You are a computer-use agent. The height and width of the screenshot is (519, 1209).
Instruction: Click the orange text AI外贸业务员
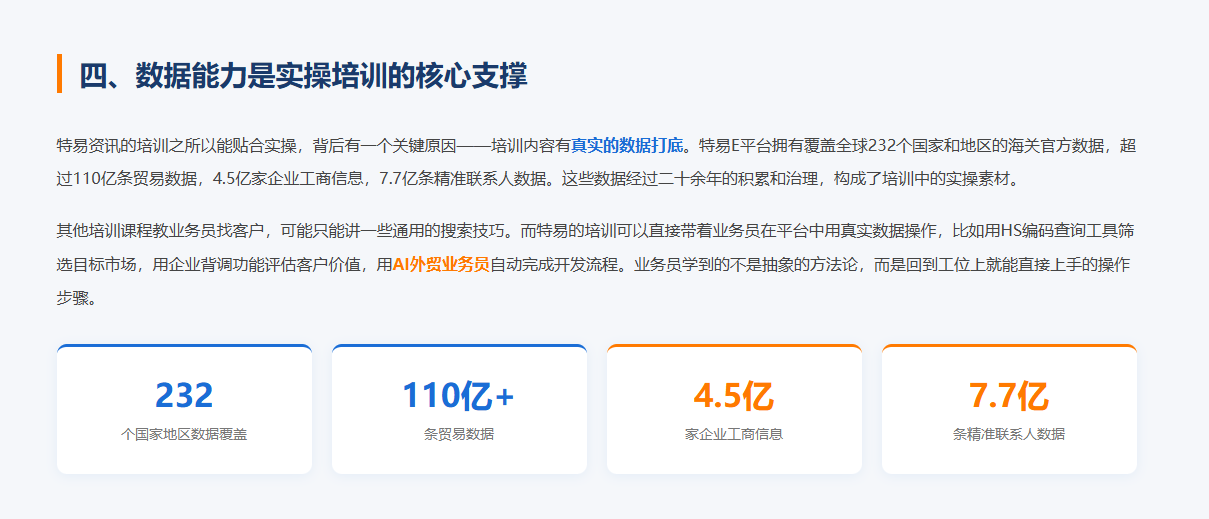(x=441, y=264)
